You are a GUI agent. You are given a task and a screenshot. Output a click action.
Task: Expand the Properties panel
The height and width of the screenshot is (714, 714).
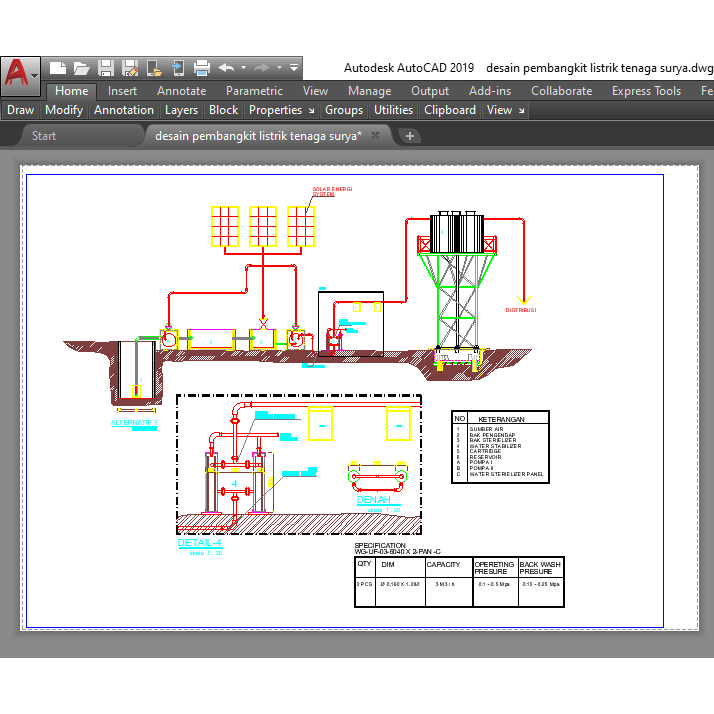[275, 110]
